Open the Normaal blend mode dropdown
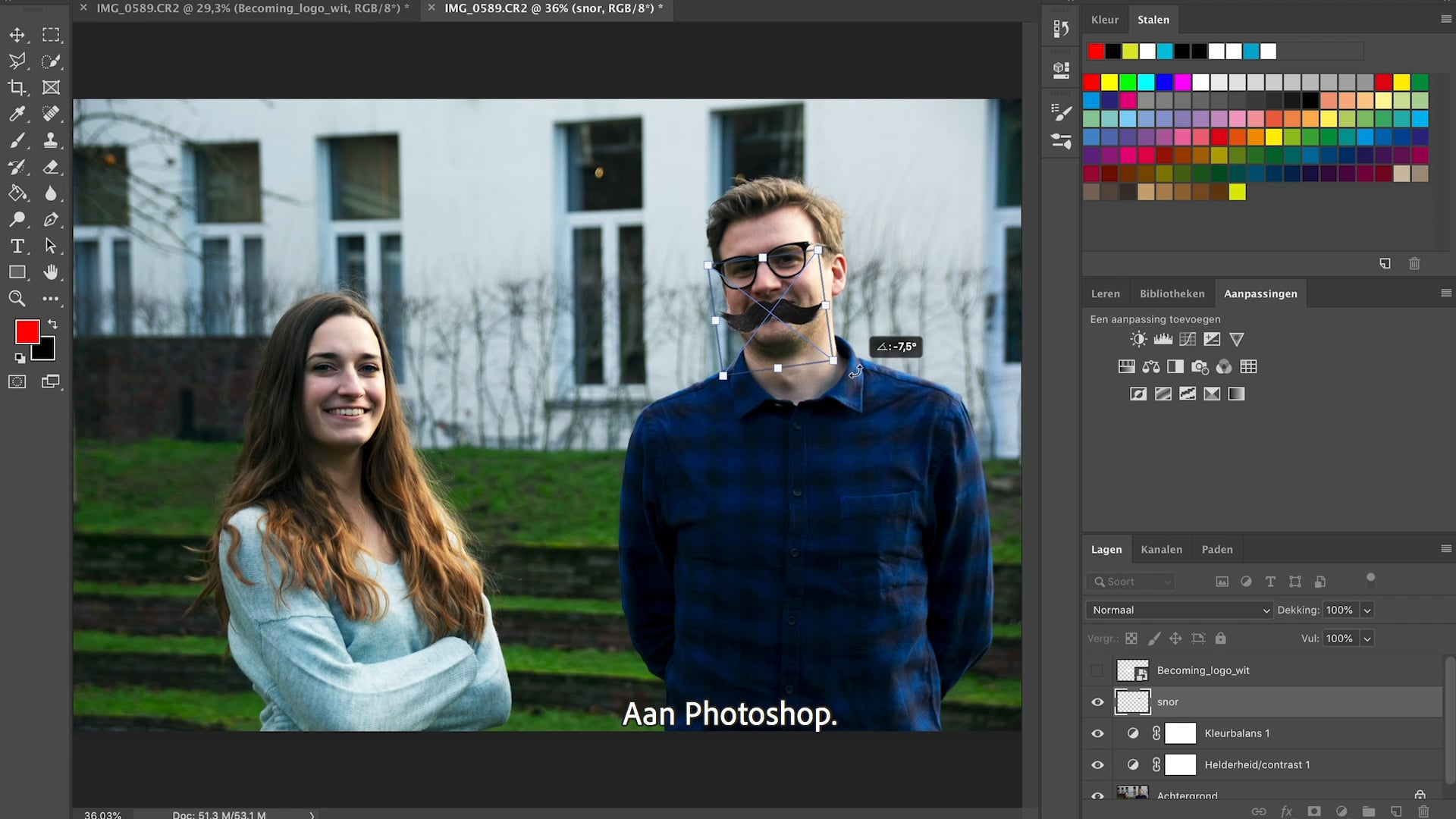Screen dimensions: 1456x819 tap(1179, 610)
